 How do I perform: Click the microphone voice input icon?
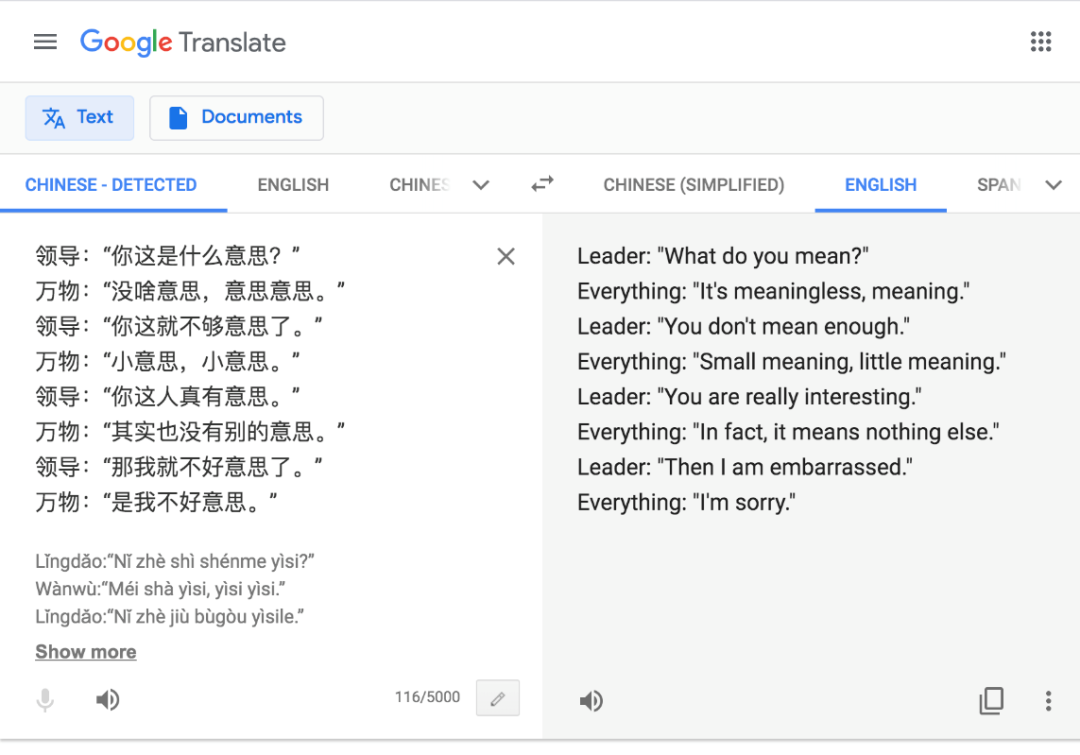pyautogui.click(x=45, y=700)
